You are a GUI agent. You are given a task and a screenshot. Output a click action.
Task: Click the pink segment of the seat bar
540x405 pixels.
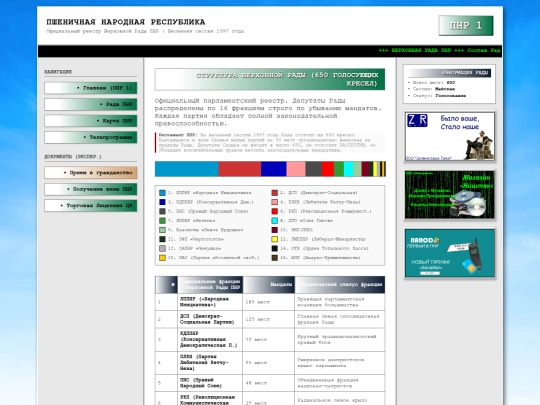click(296, 169)
